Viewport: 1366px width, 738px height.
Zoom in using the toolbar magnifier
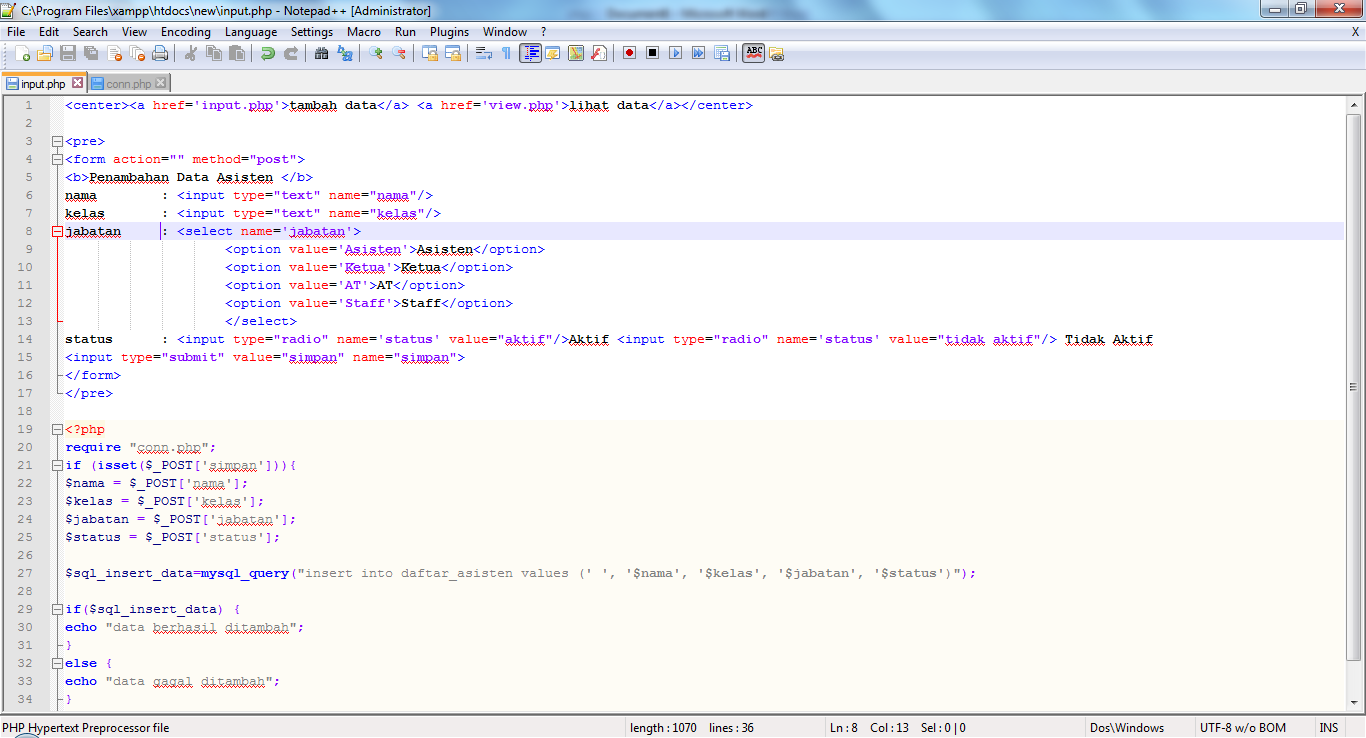[376, 53]
